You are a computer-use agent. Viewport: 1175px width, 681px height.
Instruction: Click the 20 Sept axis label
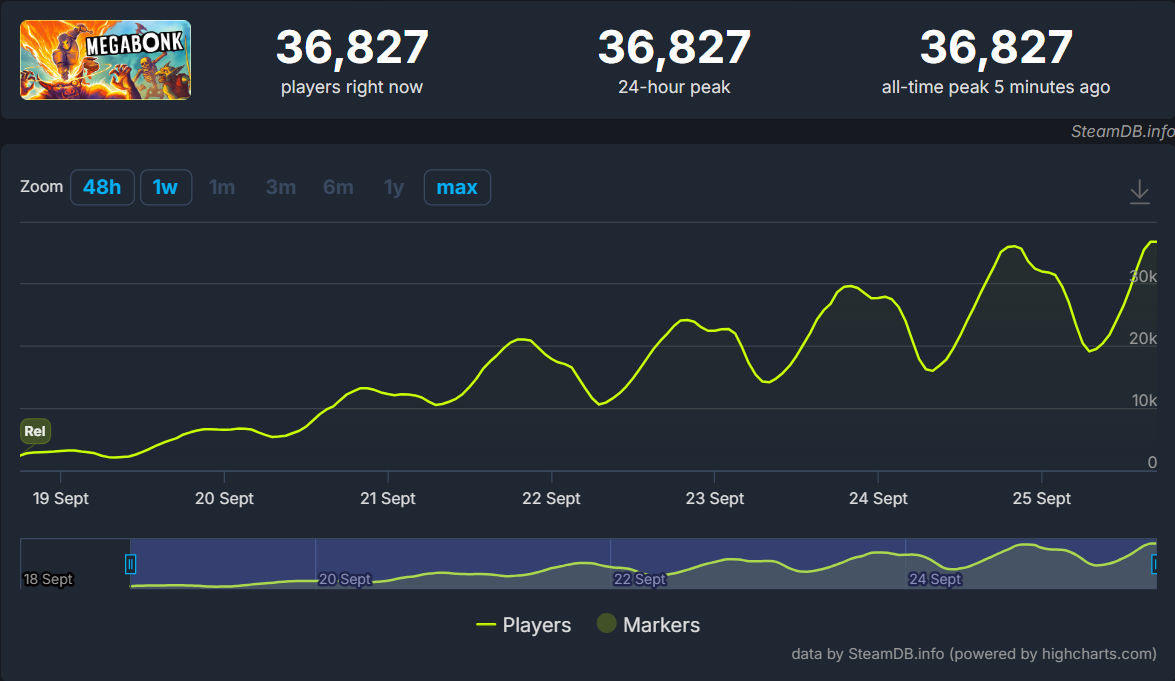(224, 498)
